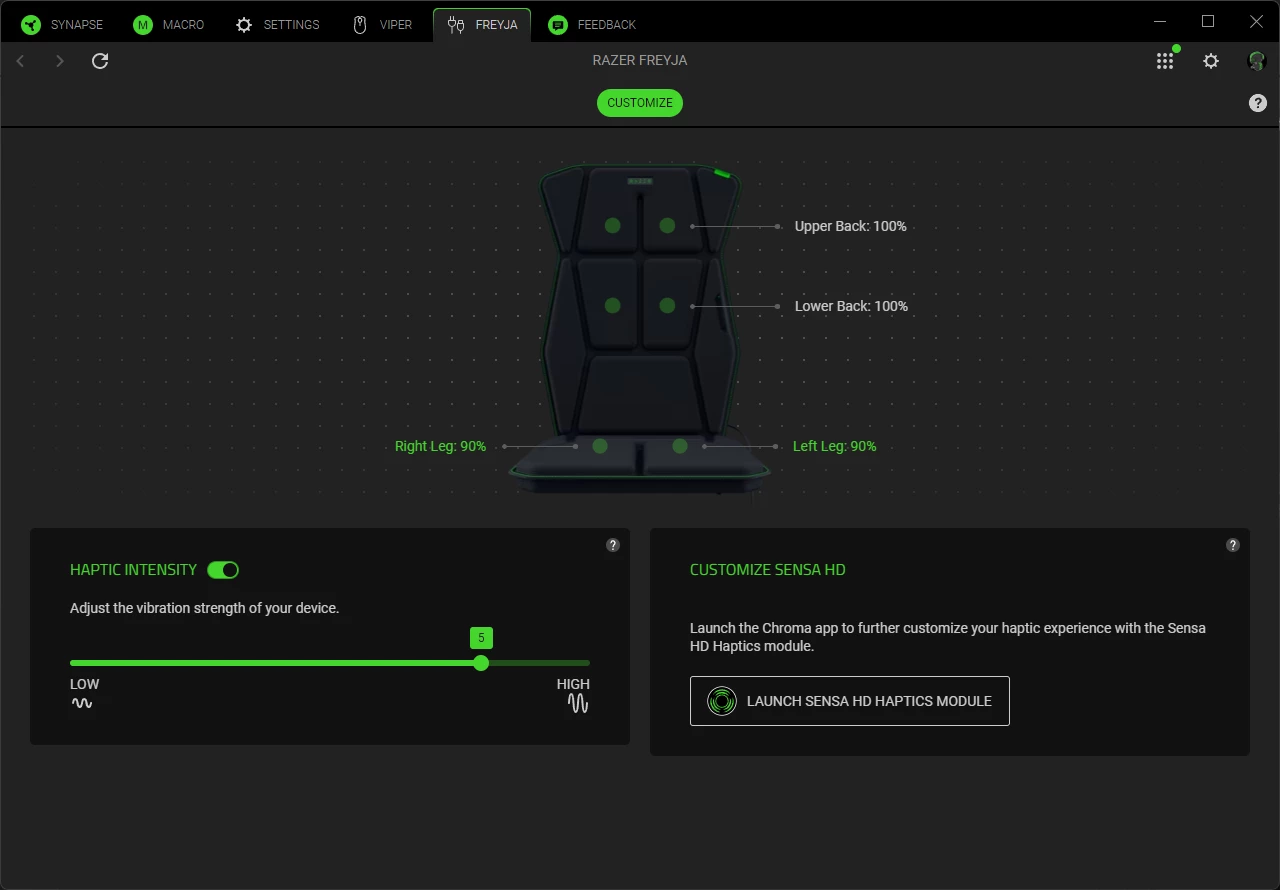This screenshot has width=1280, height=890.
Task: Click the Right Leg: 90% label
Action: (x=440, y=446)
